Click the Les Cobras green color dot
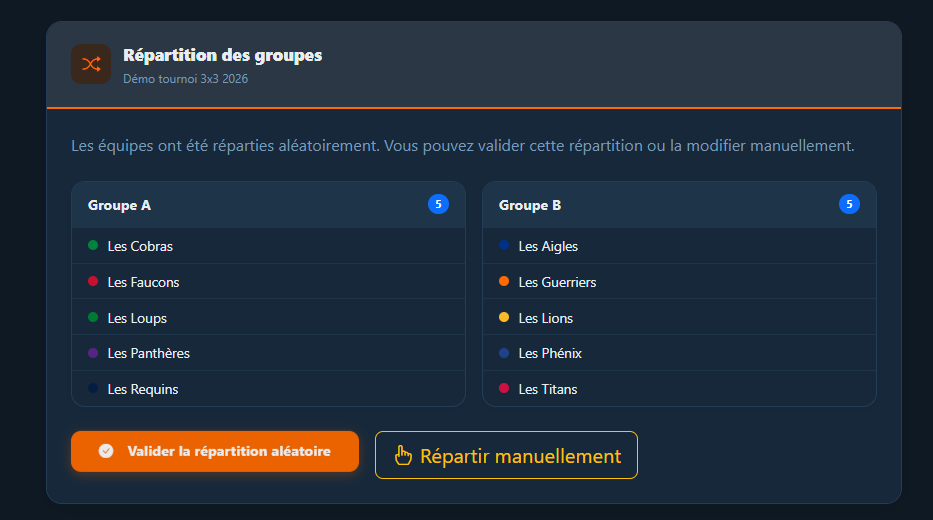933x520 pixels. click(x=93, y=245)
